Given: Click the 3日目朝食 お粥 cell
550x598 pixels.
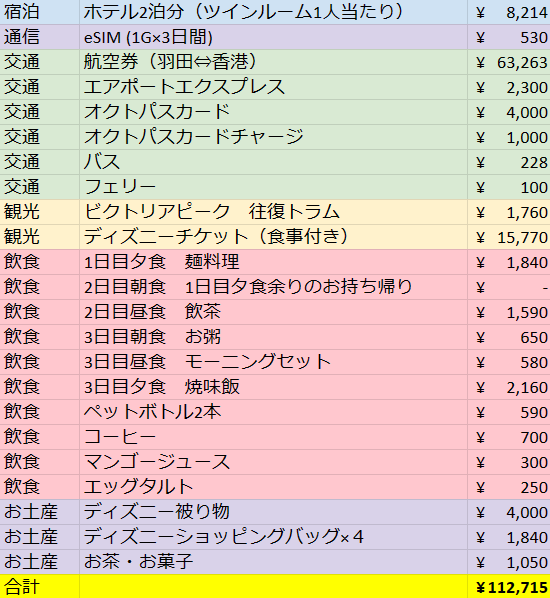Looking at the screenshot, I should click(273, 337).
